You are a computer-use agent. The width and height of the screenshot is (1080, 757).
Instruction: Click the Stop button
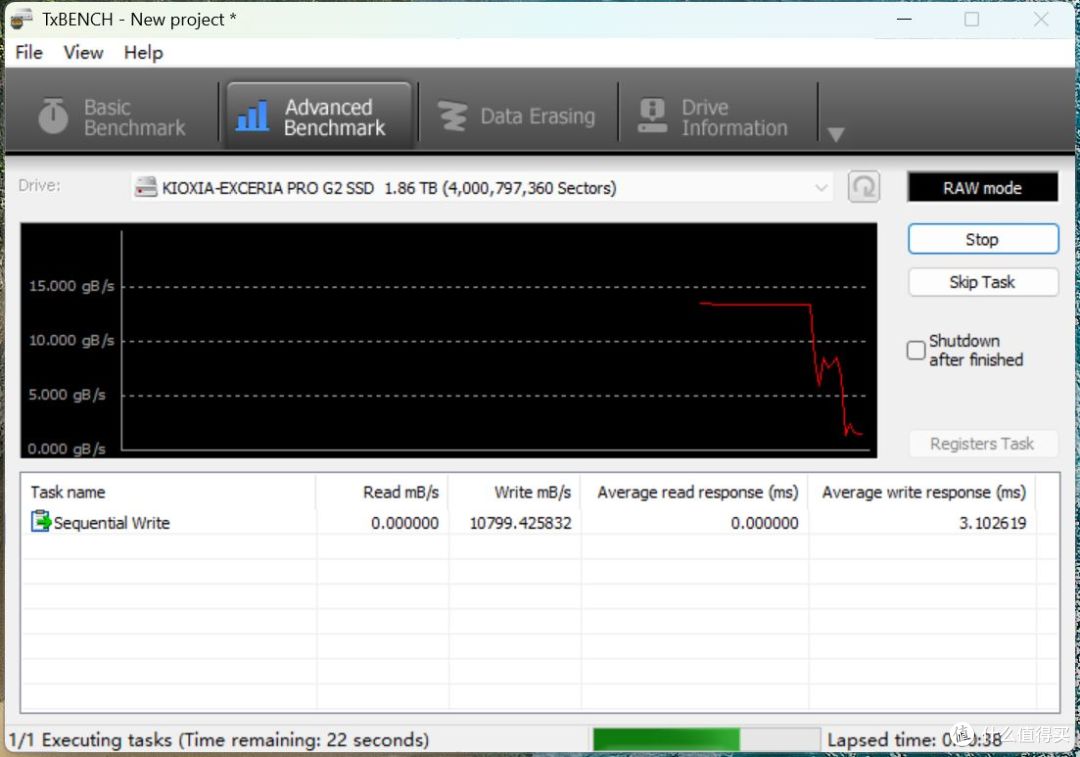point(983,240)
